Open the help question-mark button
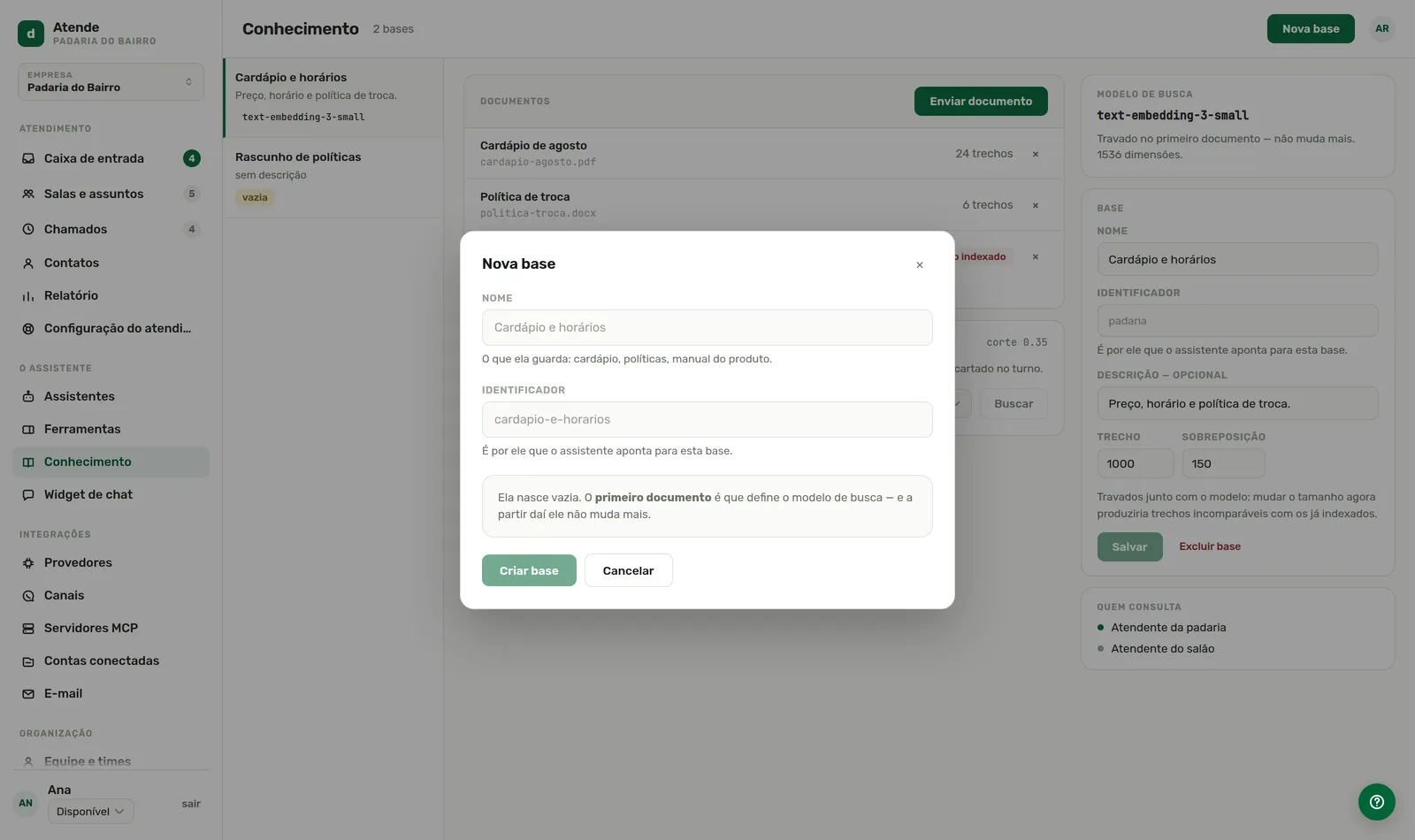 click(x=1377, y=802)
